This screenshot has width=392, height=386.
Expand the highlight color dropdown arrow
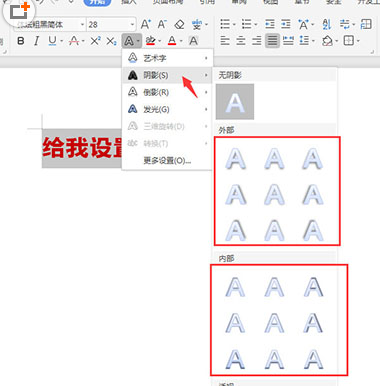160,41
